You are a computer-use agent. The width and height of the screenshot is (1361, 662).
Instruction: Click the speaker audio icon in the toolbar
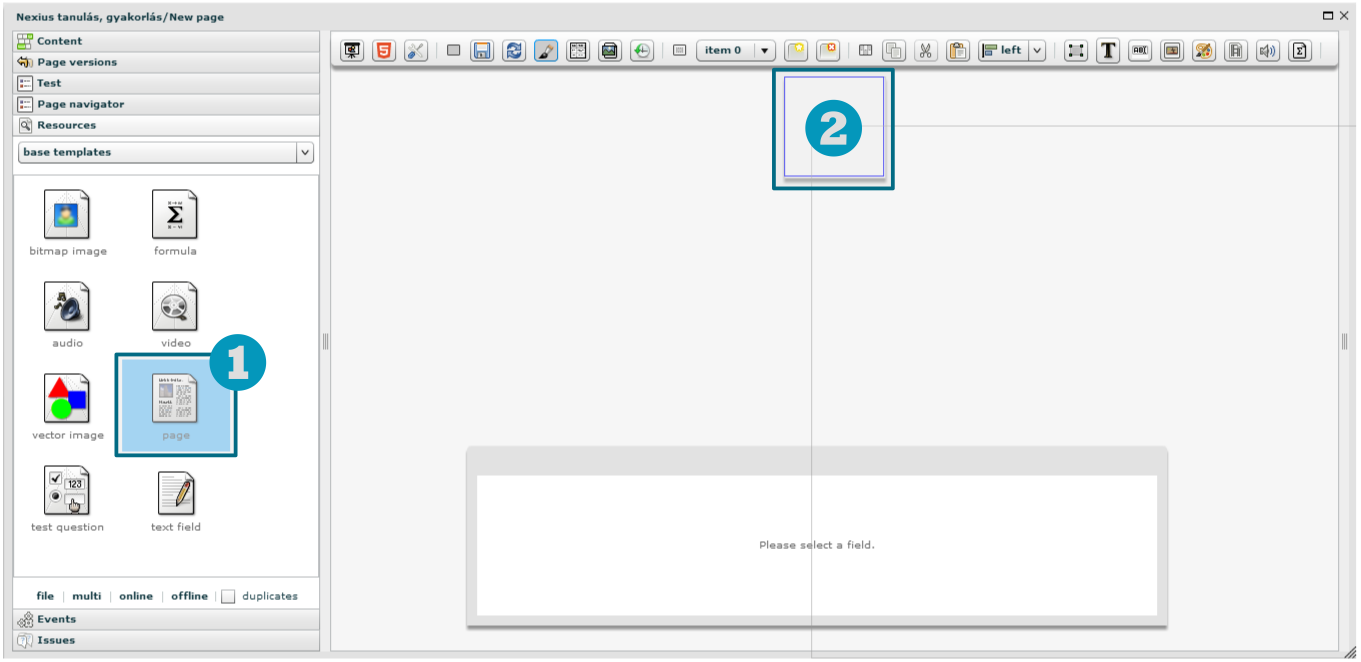(1267, 50)
